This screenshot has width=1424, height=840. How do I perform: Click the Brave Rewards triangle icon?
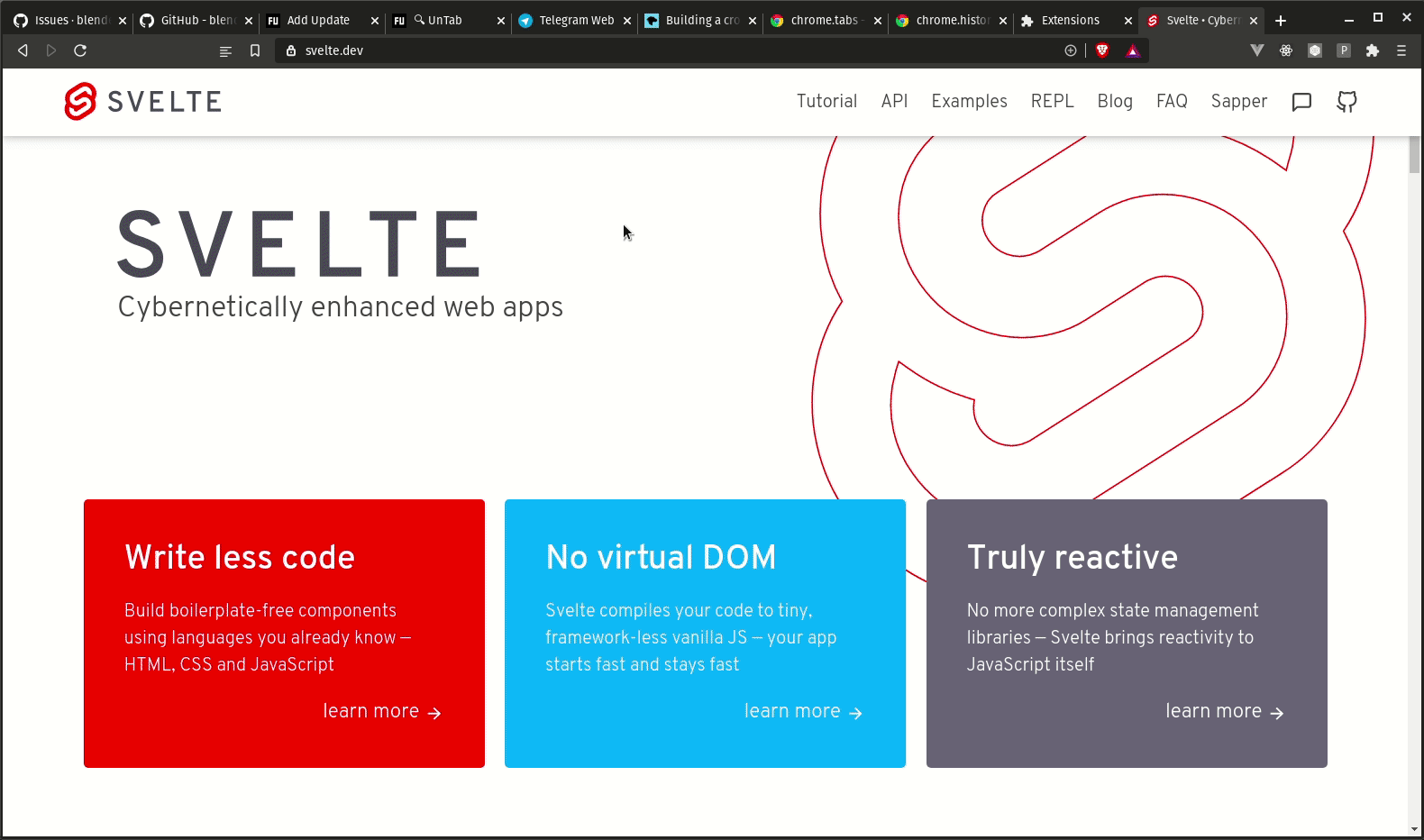1133,50
